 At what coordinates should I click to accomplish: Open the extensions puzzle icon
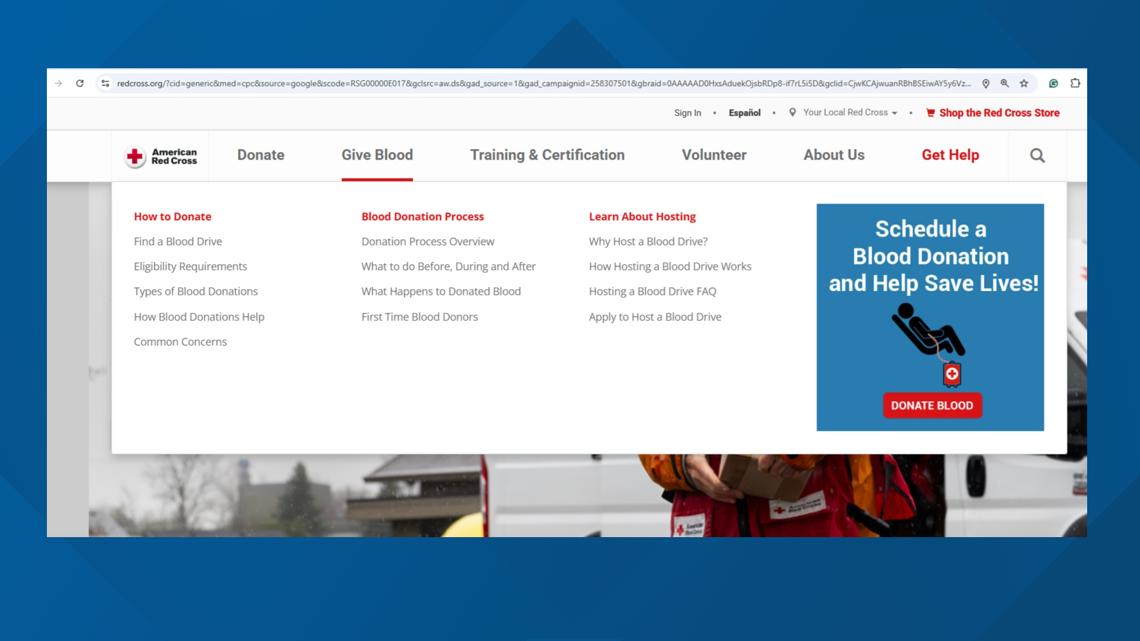(1075, 84)
